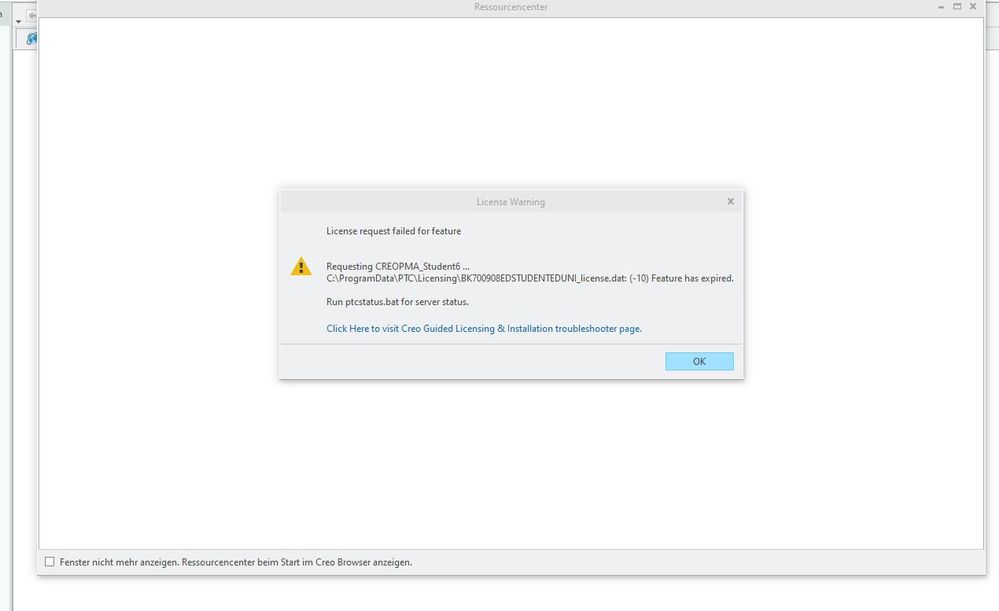Open the Creo Guided Licensing troubleshooter link
Screen dimensions: 999x611
tap(483, 328)
